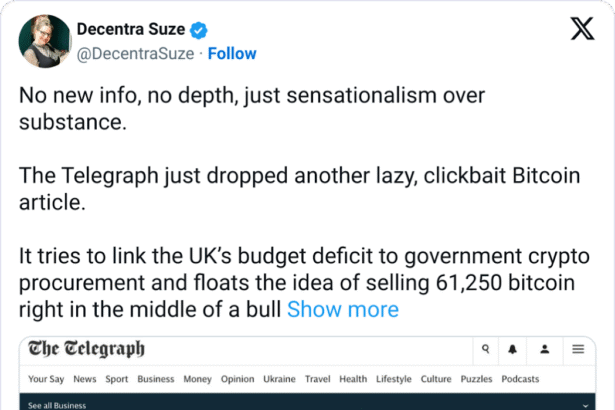Click the @DecentraSuze handle
The image size is (615, 410).
coord(136,53)
